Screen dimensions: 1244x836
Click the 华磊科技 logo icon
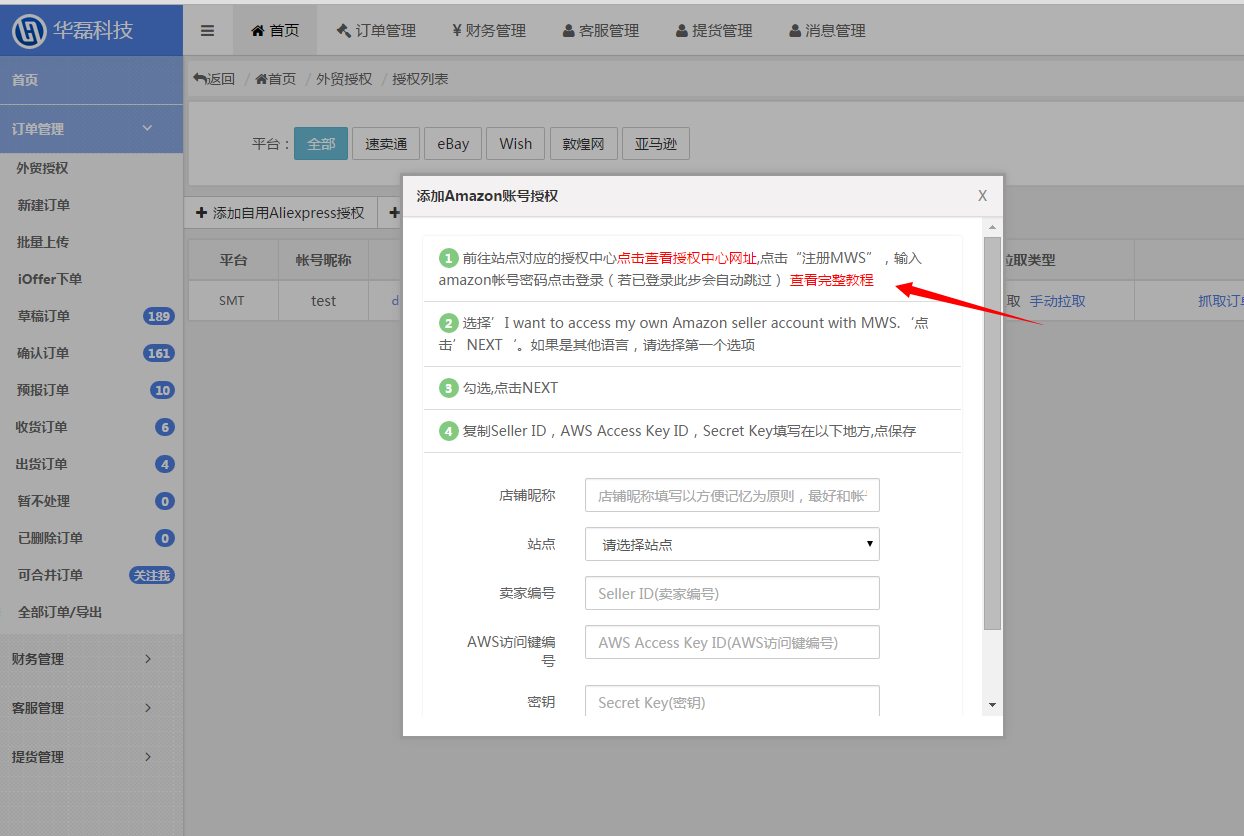pyautogui.click(x=28, y=31)
